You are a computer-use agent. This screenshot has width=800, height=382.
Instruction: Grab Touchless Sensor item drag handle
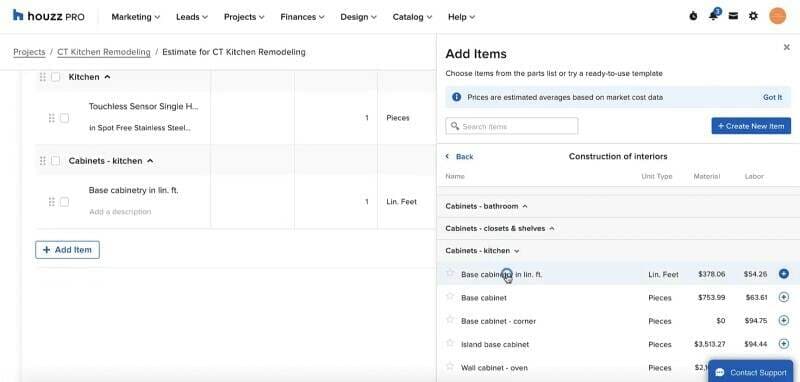pos(52,118)
